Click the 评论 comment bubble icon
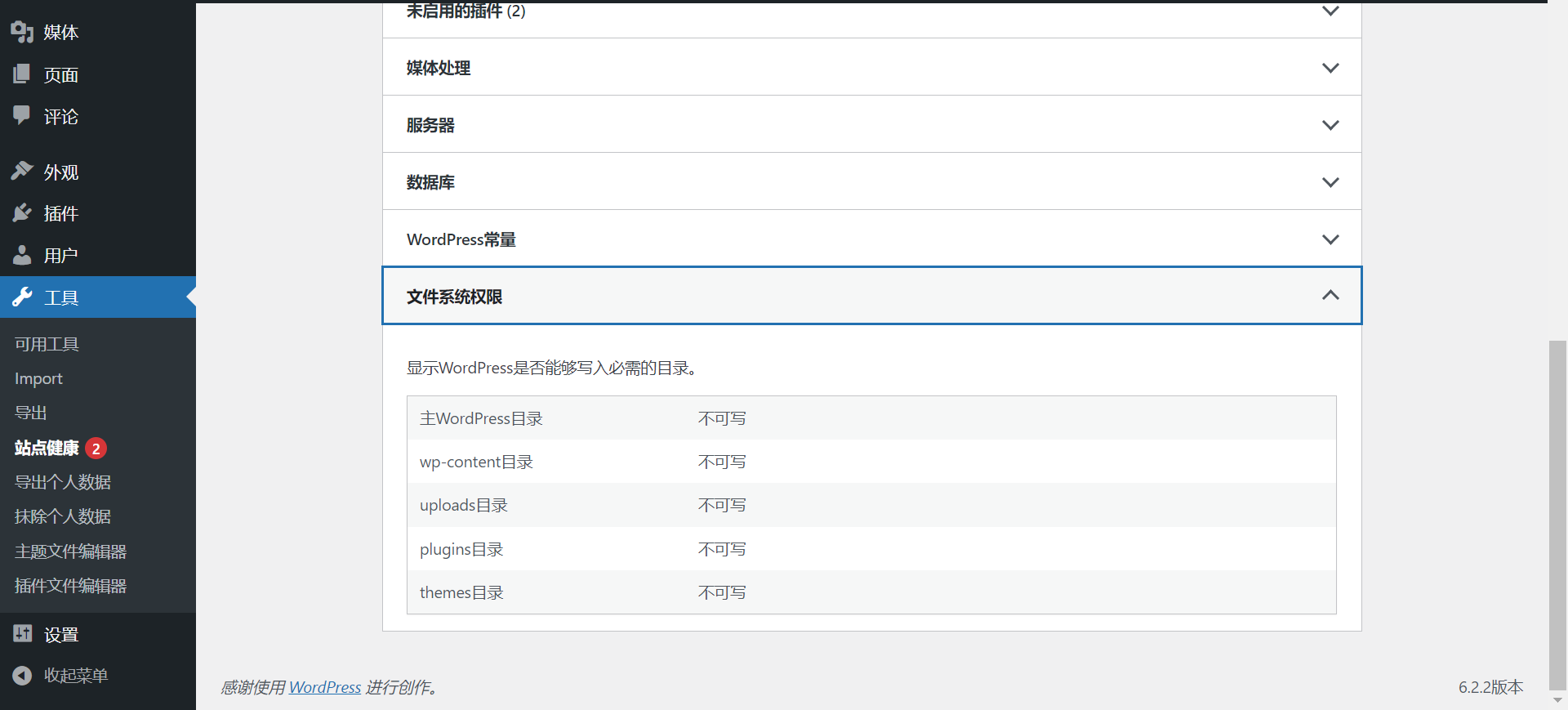Image resolution: width=1568 pixels, height=710 pixels. [22, 115]
